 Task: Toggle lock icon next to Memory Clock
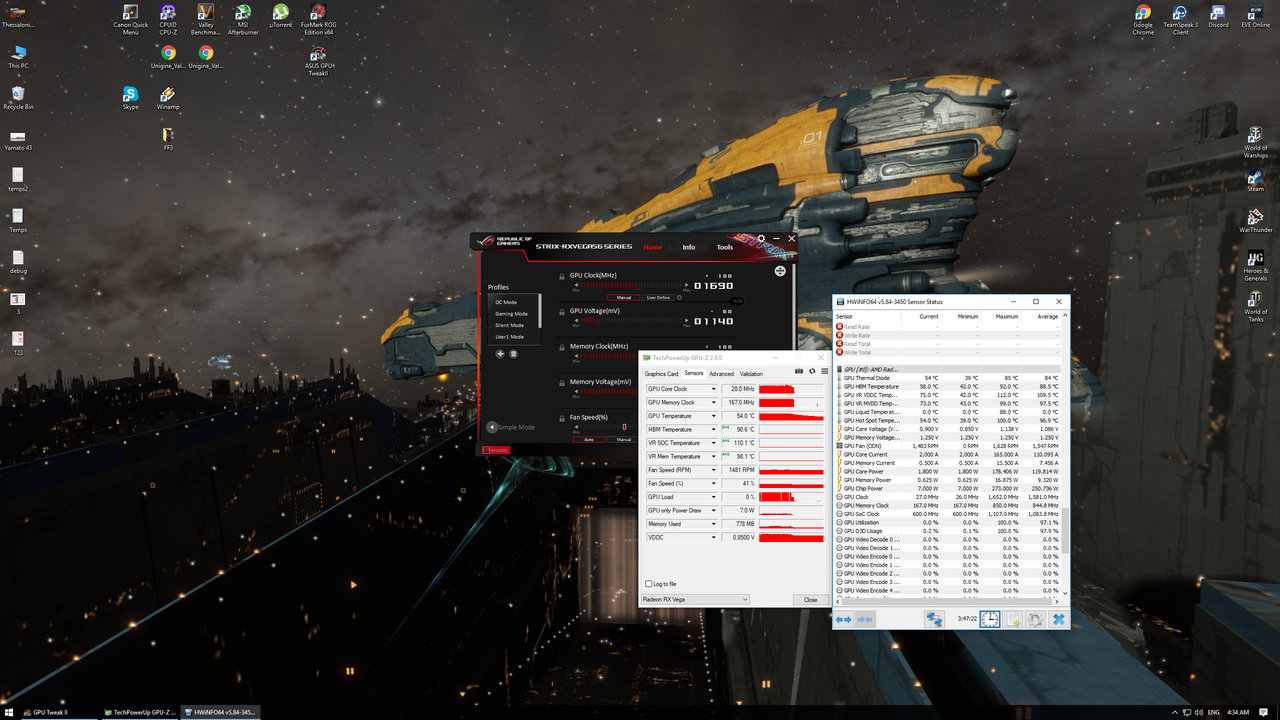click(x=562, y=348)
